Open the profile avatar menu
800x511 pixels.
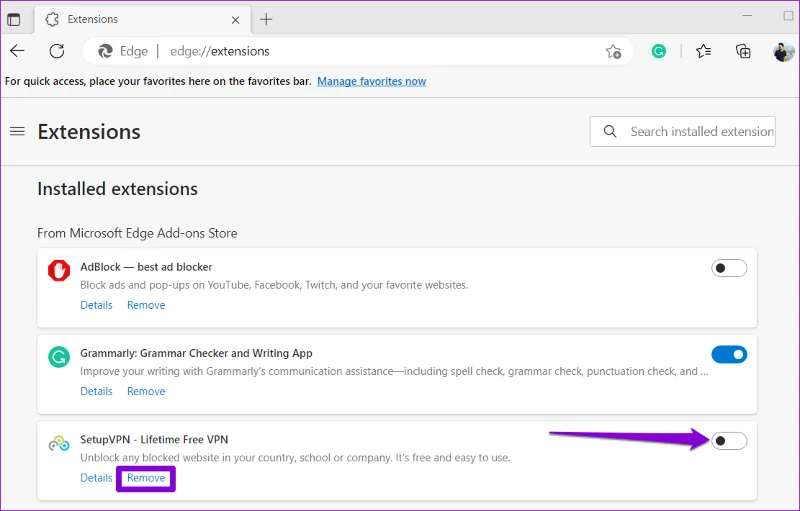click(x=784, y=51)
